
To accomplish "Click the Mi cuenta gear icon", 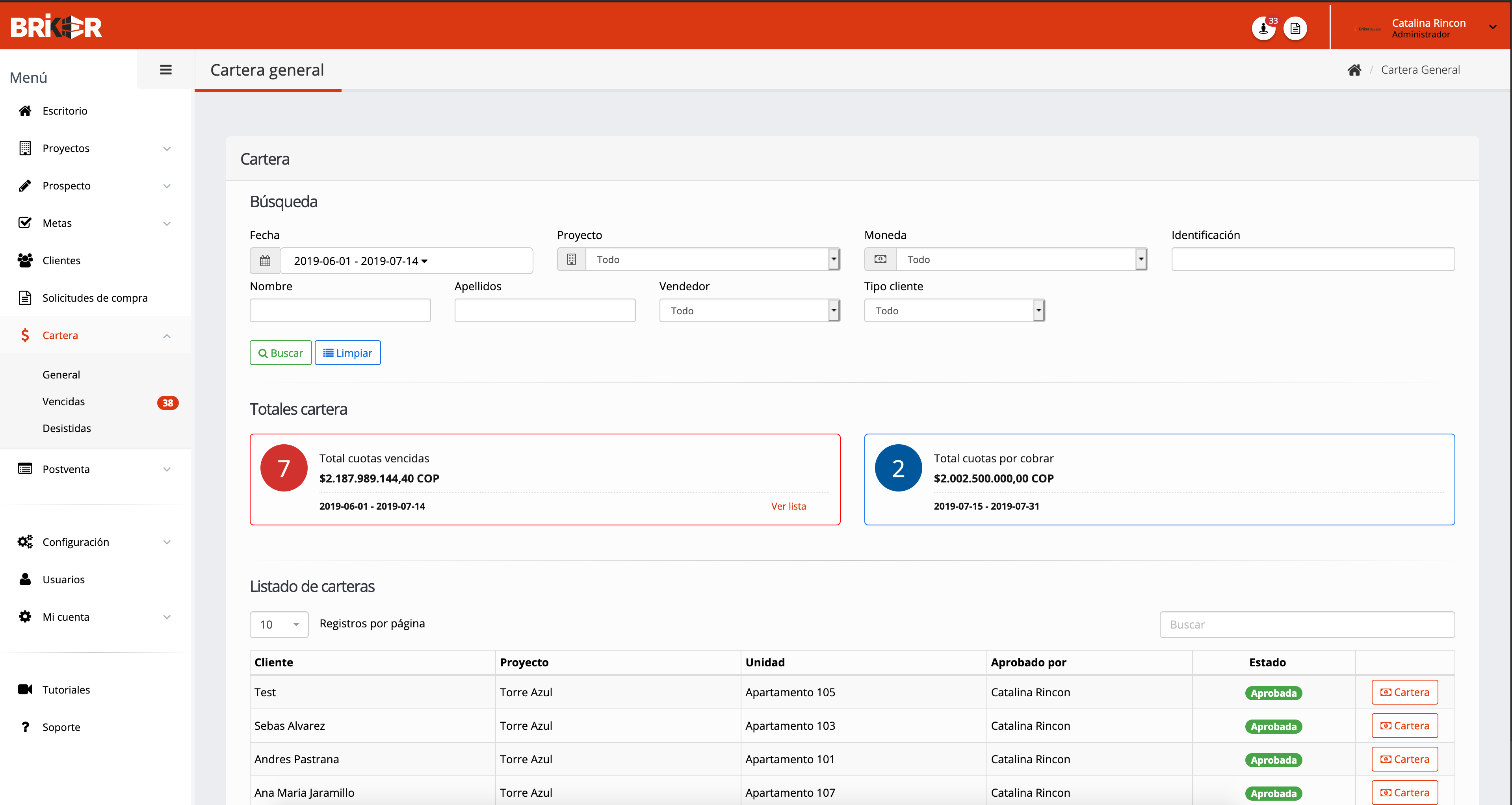I will pyautogui.click(x=25, y=617).
